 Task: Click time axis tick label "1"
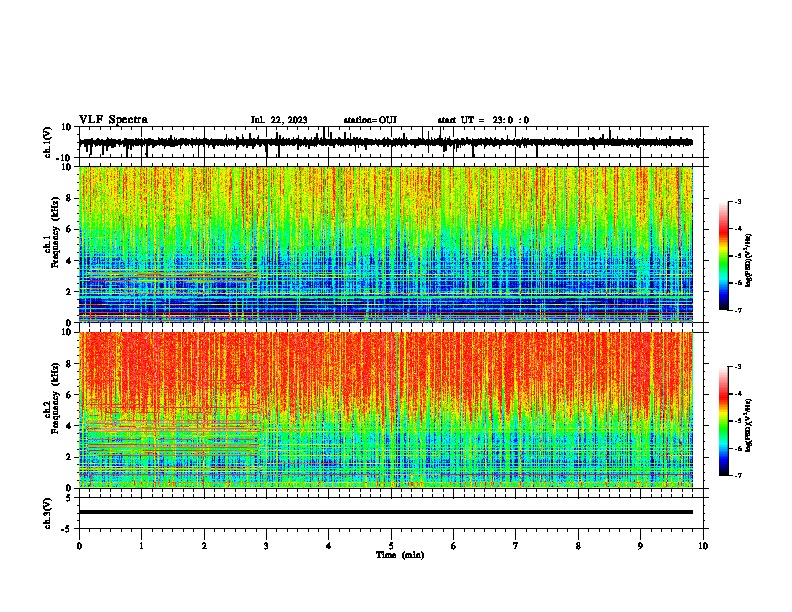(x=141, y=546)
